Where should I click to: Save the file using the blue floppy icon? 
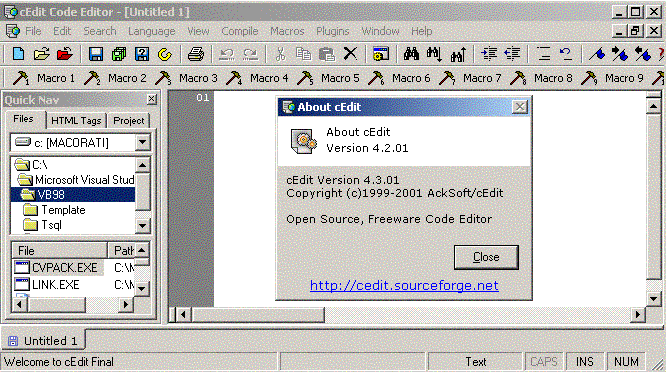coord(96,54)
